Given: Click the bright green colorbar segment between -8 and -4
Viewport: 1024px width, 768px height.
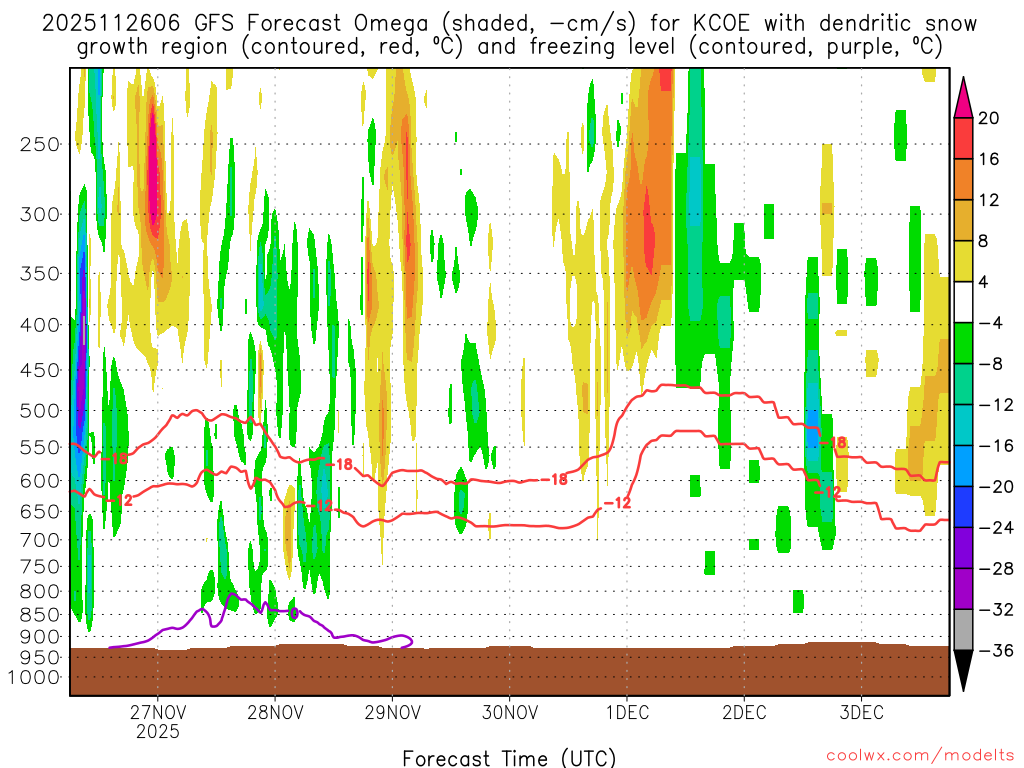Looking at the screenshot, I should click(963, 344).
